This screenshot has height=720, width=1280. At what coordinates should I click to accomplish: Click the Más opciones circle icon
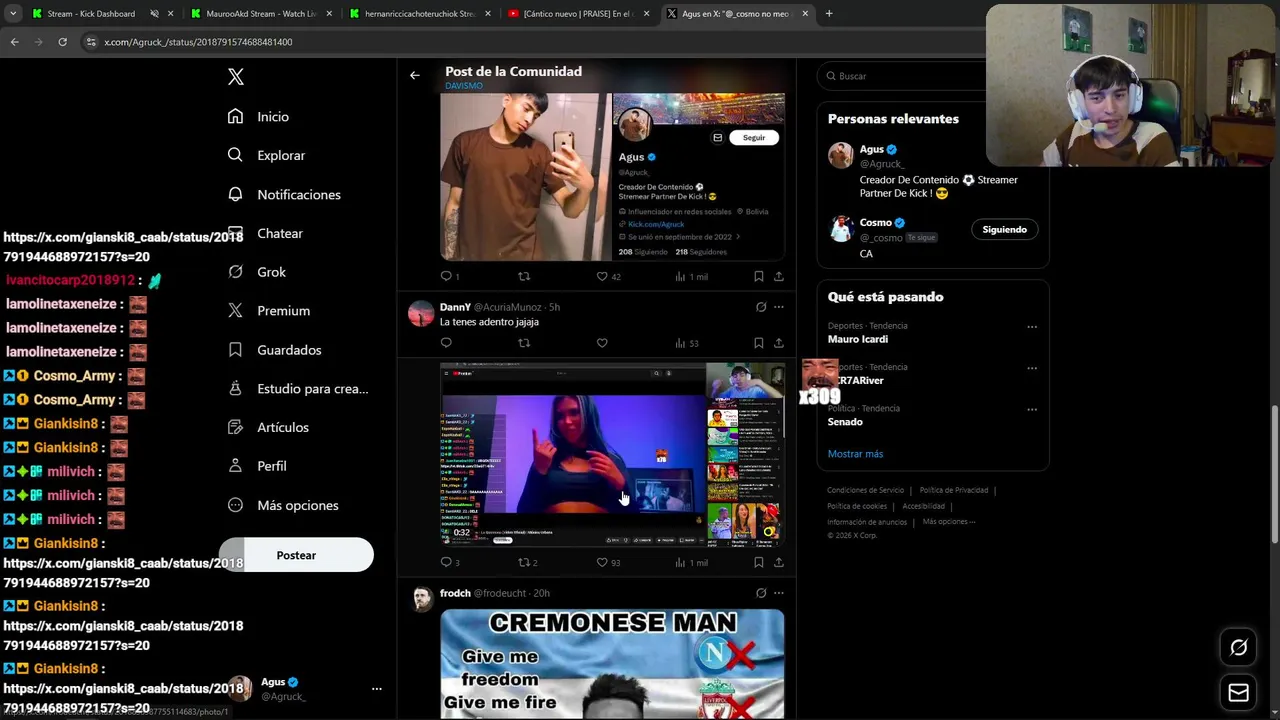tap(235, 505)
